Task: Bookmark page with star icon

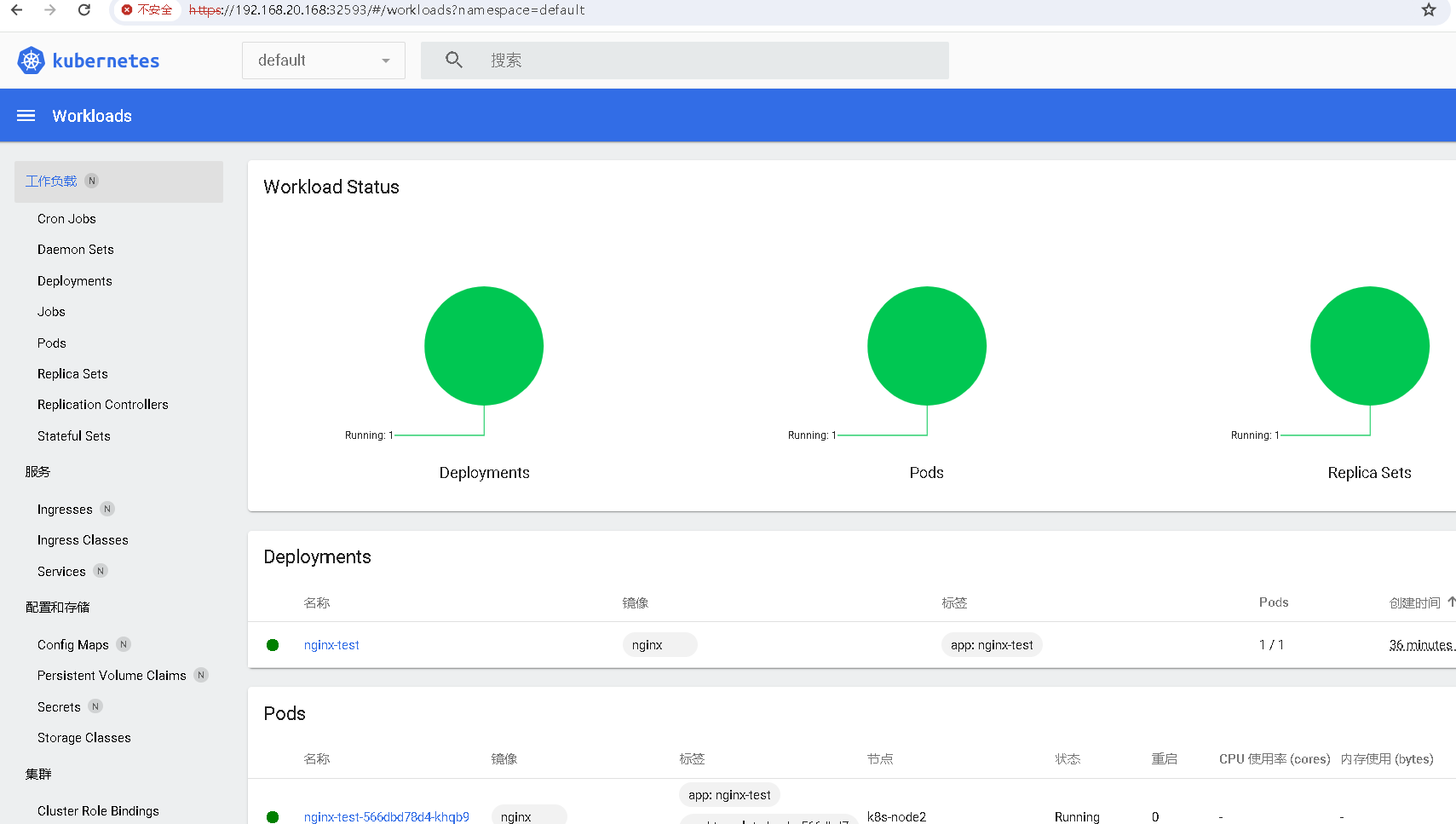Action: point(1429,10)
